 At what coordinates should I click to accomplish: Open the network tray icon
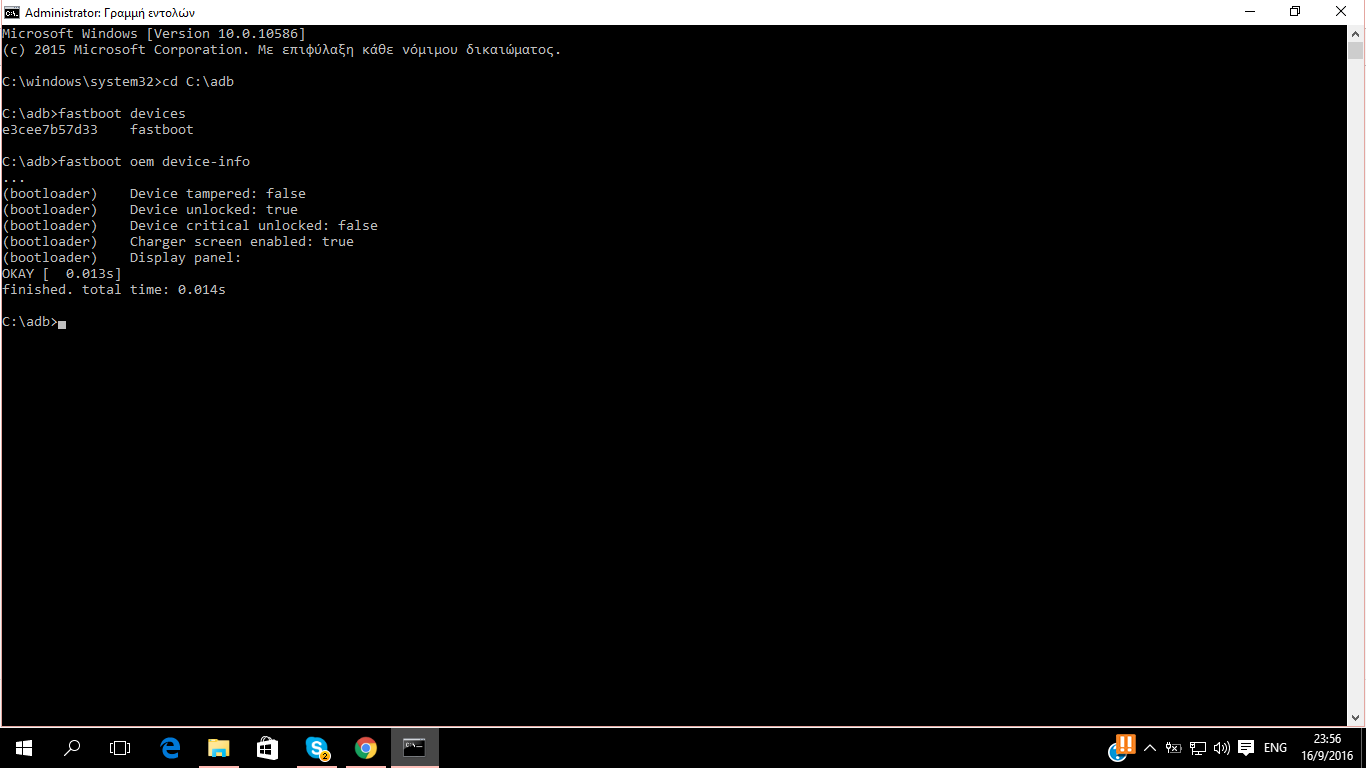1198,748
